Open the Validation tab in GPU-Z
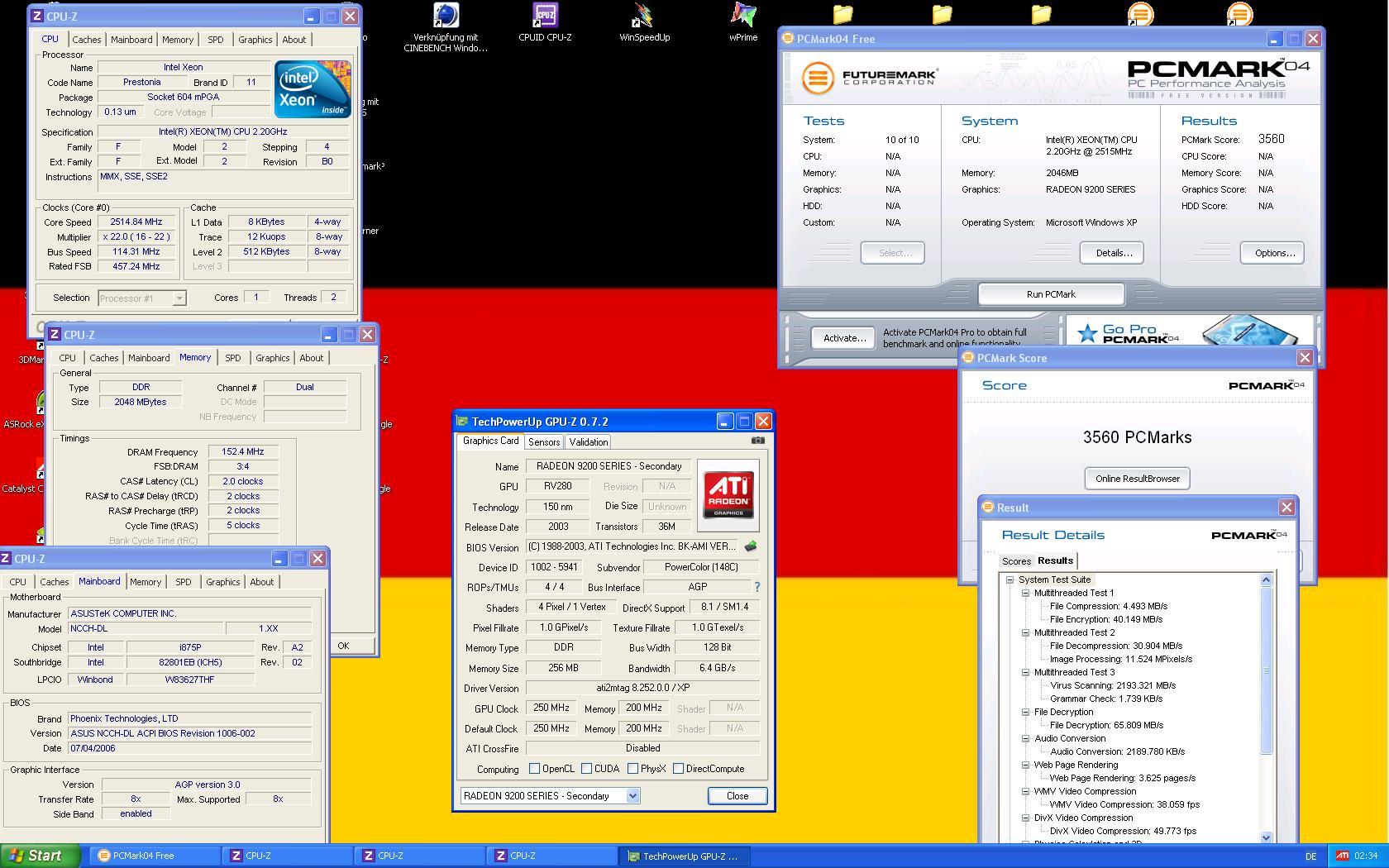Image resolution: width=1389 pixels, height=868 pixels. tap(589, 442)
